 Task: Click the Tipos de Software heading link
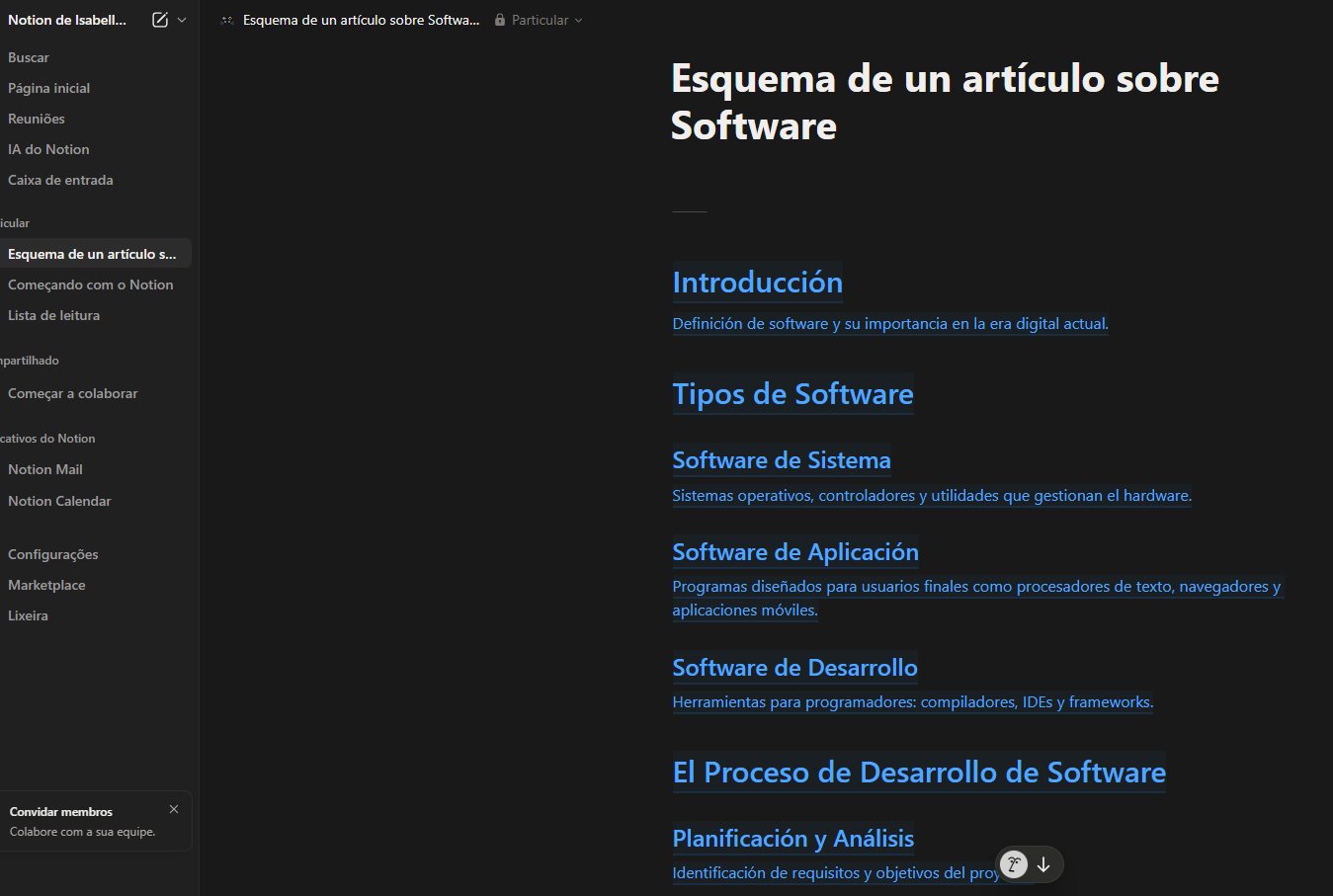(x=792, y=393)
